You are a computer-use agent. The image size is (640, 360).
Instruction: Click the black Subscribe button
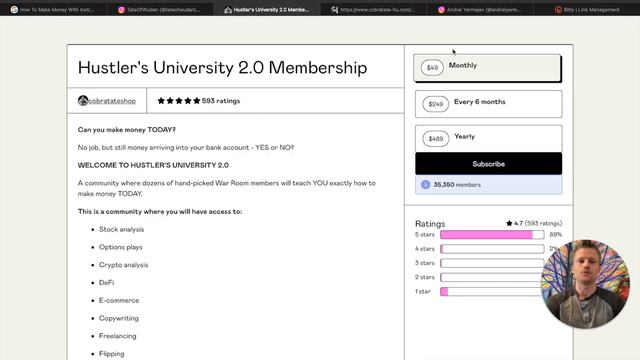tap(488, 164)
